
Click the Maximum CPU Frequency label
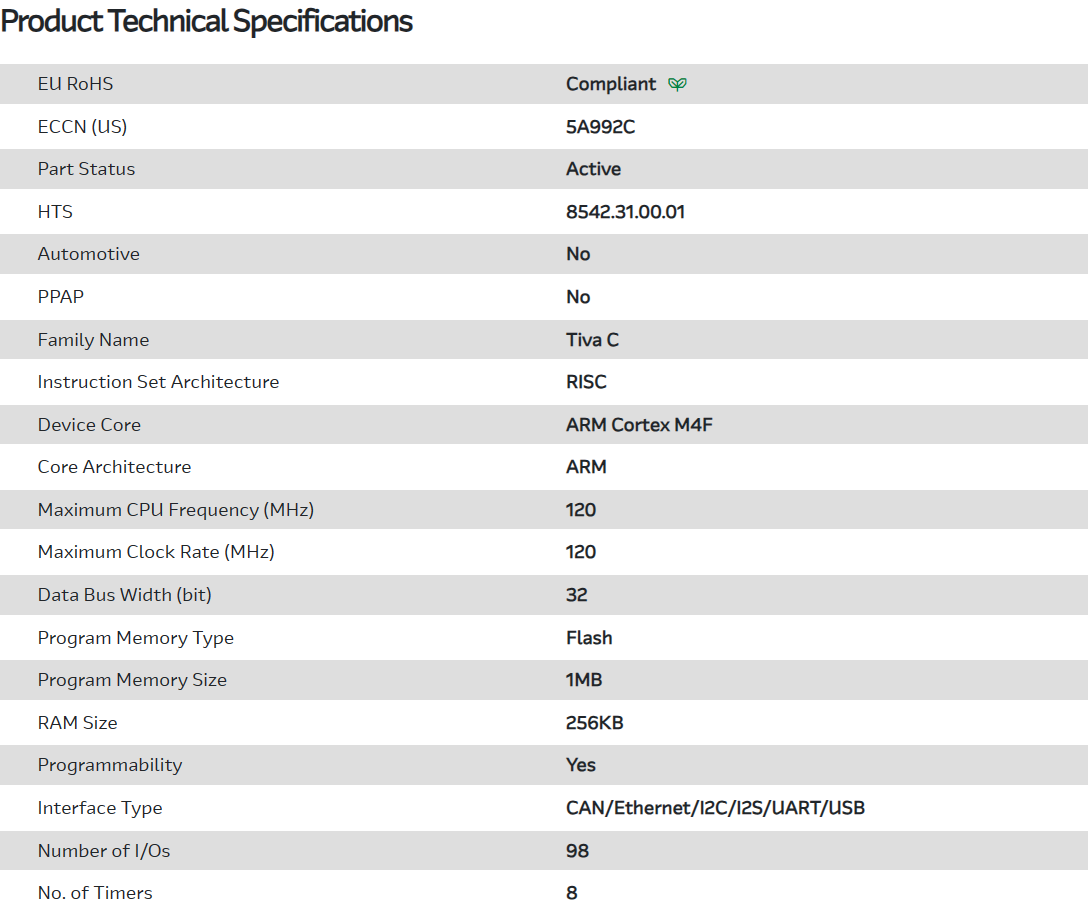[176, 510]
